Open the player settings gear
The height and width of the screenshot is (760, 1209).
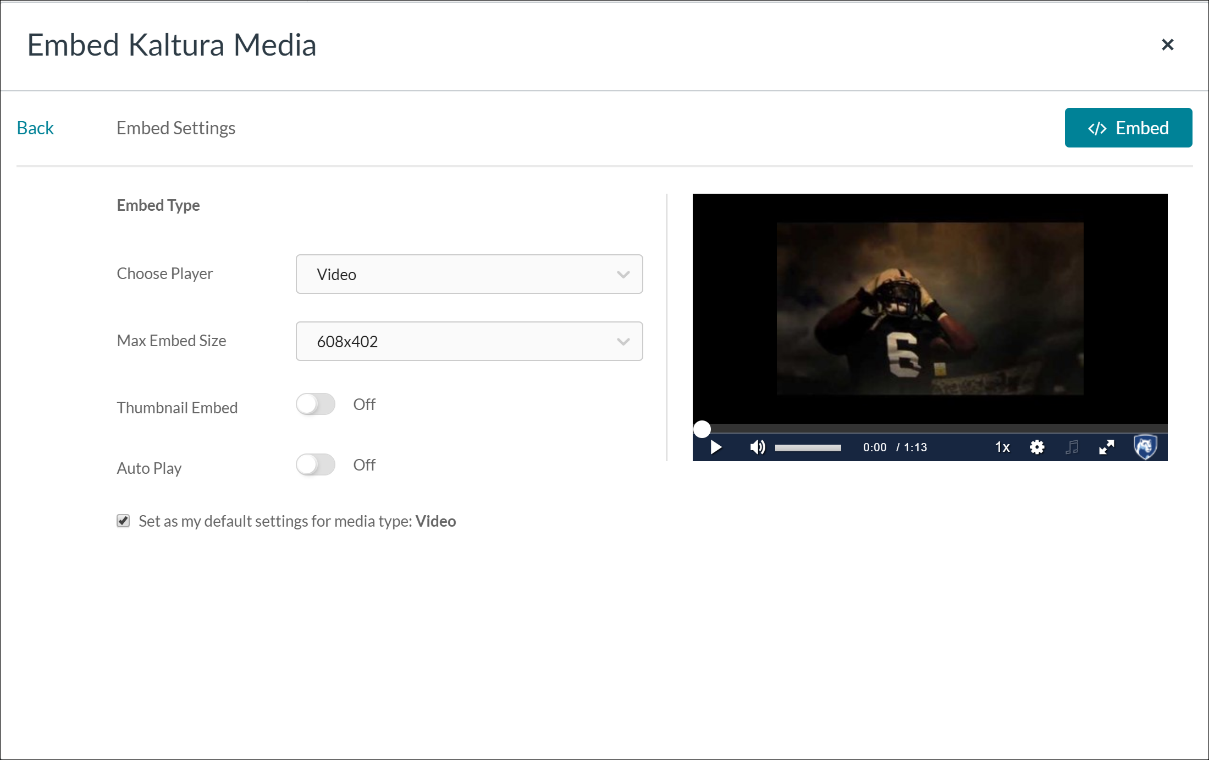coord(1037,447)
